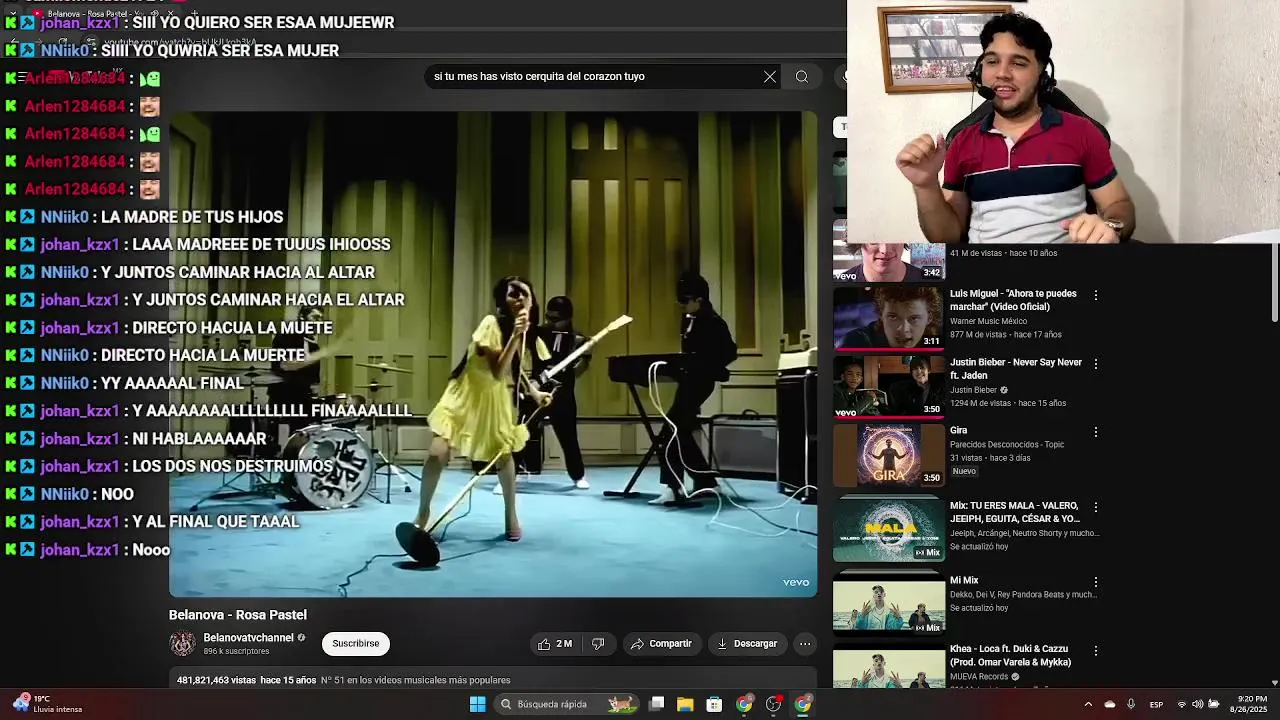This screenshot has height=720, width=1280.
Task: Subscribe with the Suscribirse button
Action: click(x=355, y=644)
